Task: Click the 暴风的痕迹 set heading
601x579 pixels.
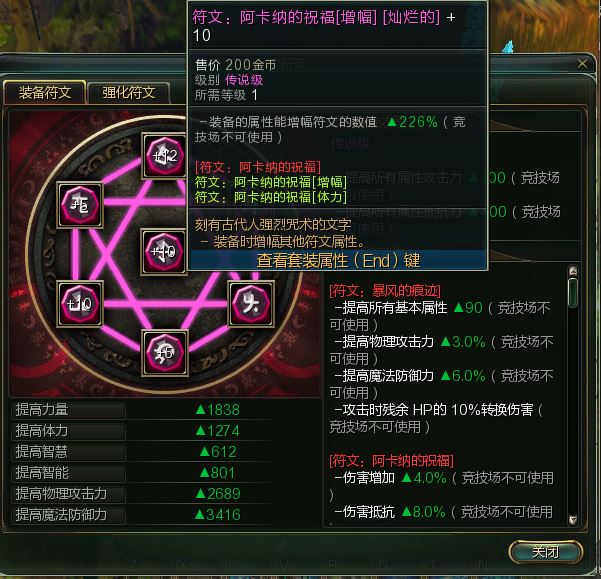Action: 385,291
